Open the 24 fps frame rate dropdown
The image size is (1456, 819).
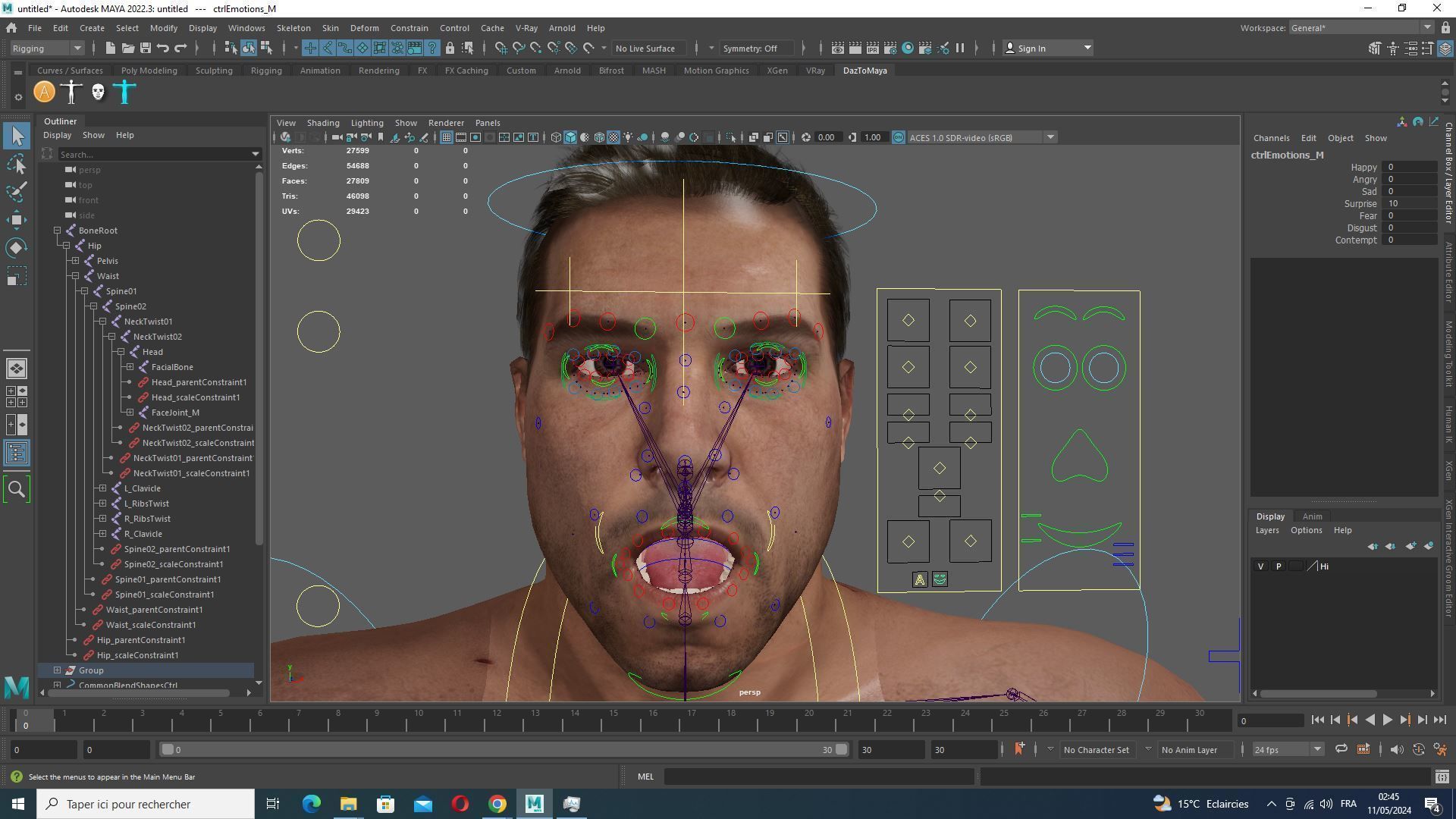(1287, 749)
